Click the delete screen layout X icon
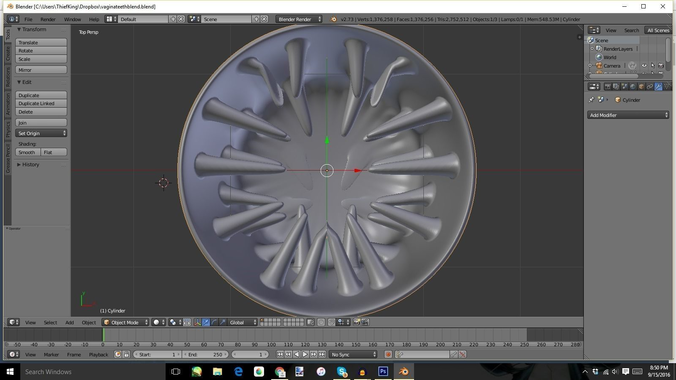 pos(181,19)
